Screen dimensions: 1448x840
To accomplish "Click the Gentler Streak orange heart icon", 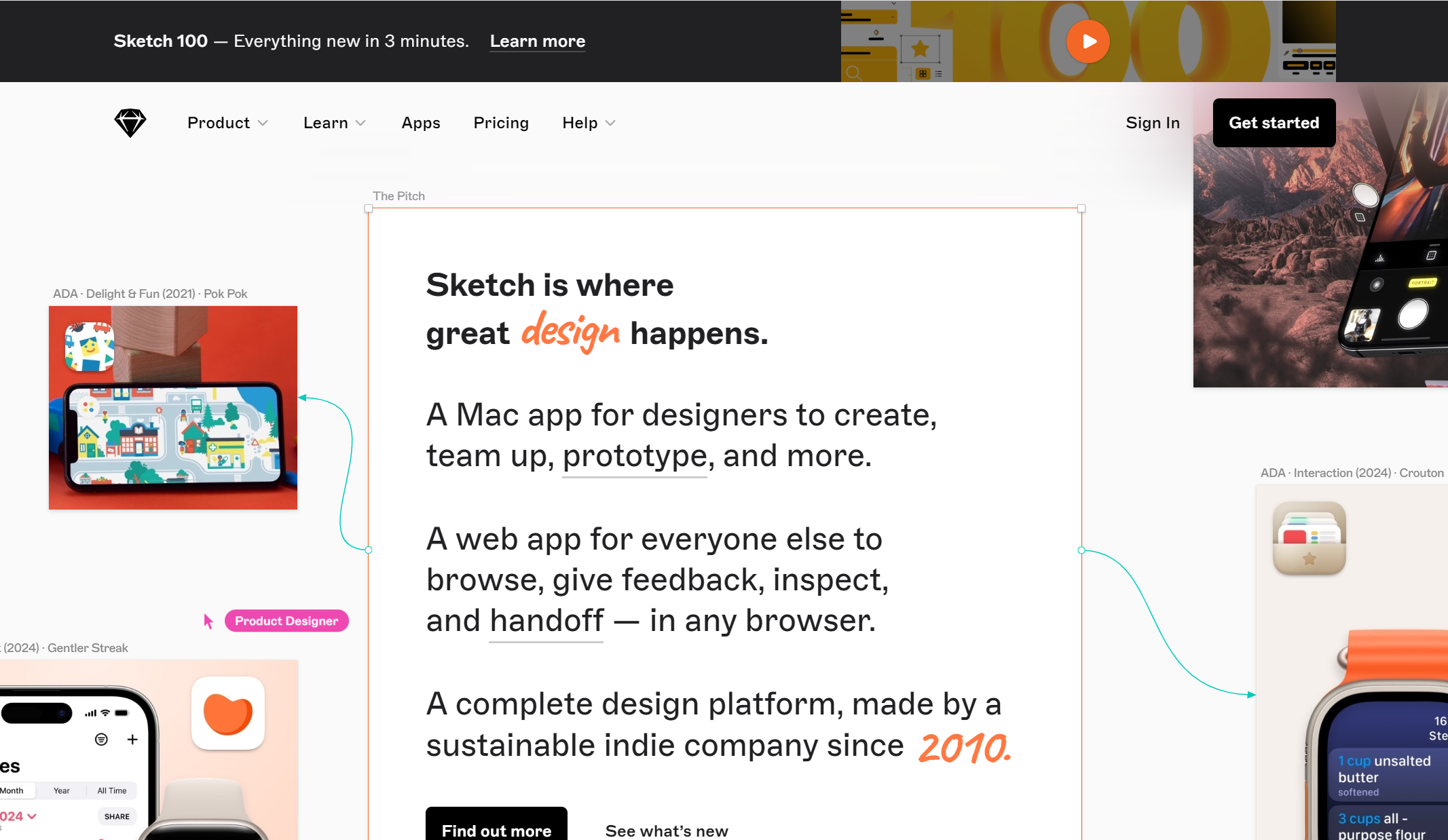I will pos(228,713).
